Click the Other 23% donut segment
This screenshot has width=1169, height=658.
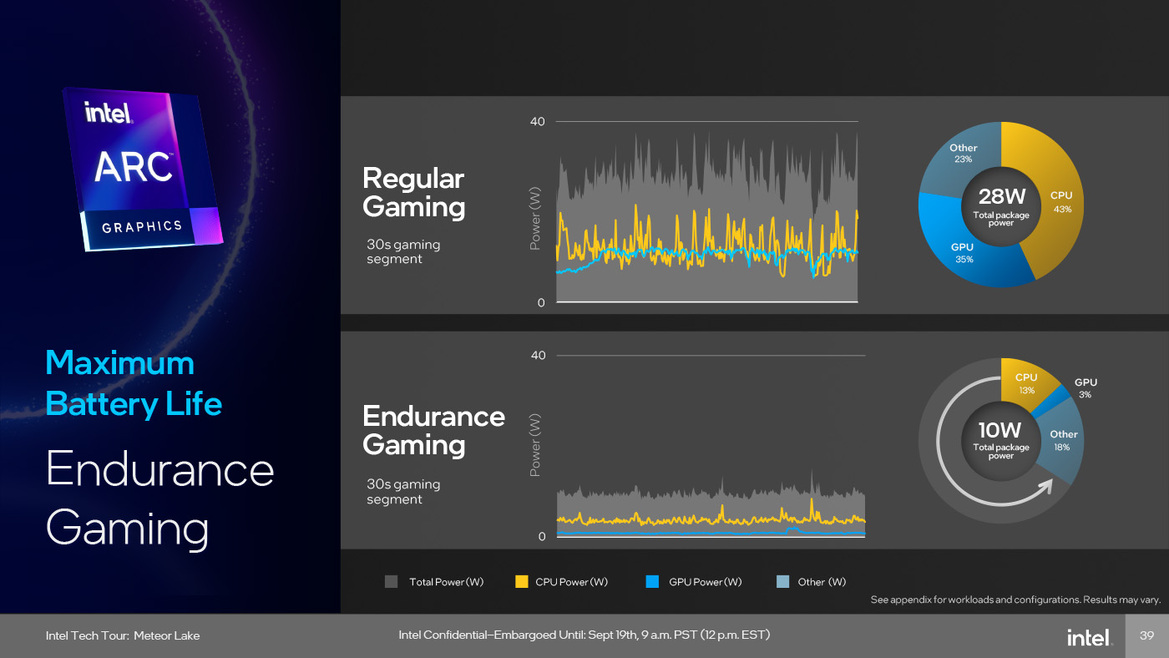coord(962,154)
